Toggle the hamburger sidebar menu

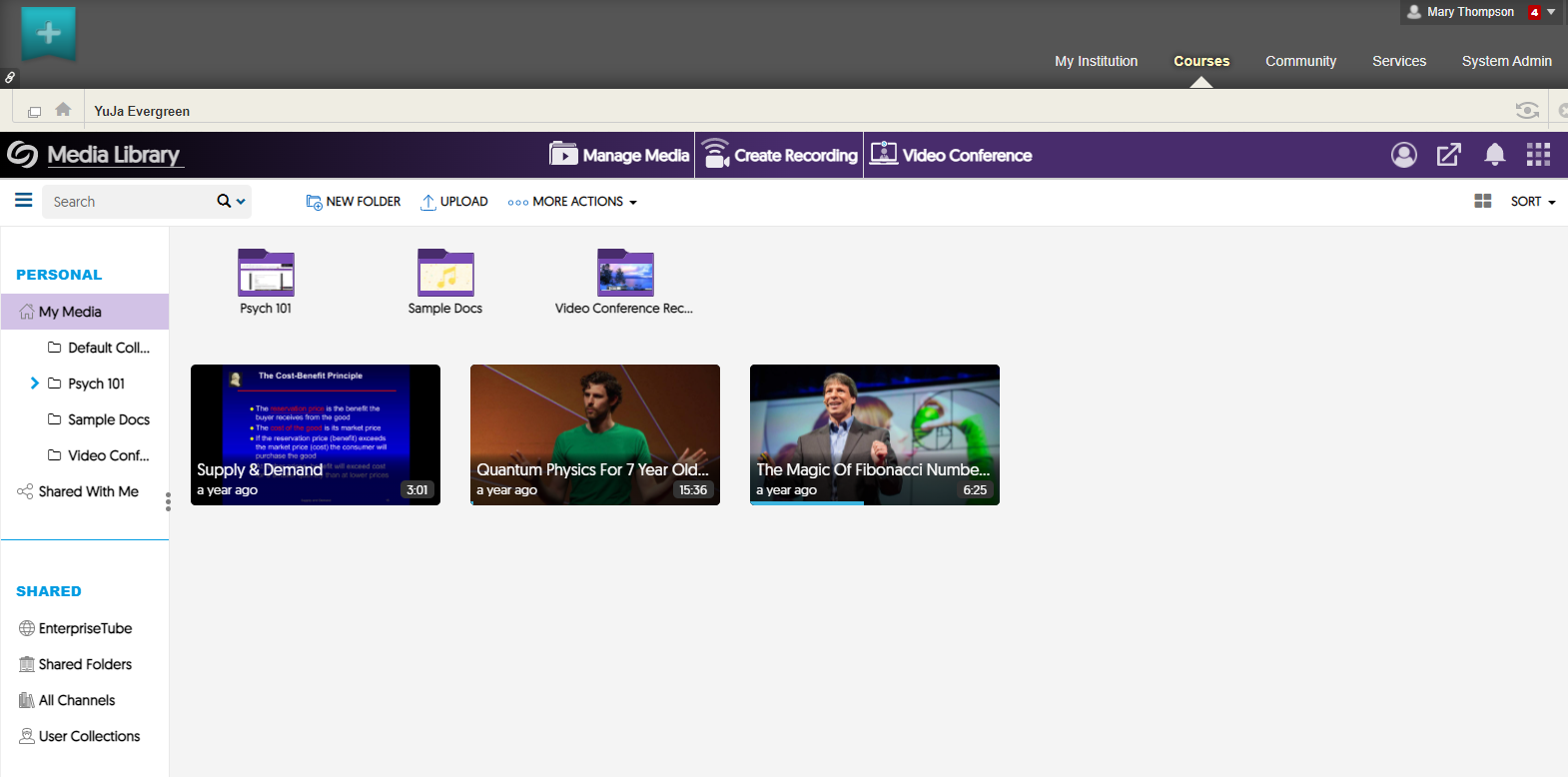24,201
